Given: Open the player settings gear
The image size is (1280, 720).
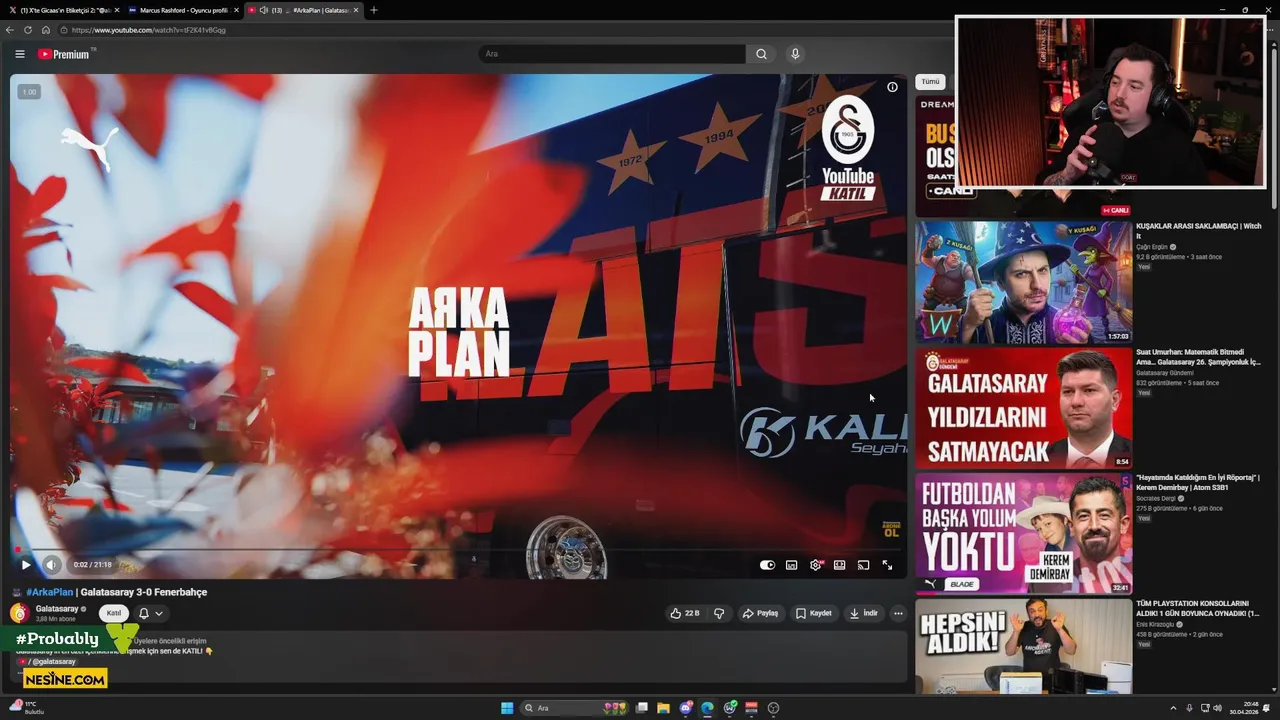Looking at the screenshot, I should pos(815,565).
